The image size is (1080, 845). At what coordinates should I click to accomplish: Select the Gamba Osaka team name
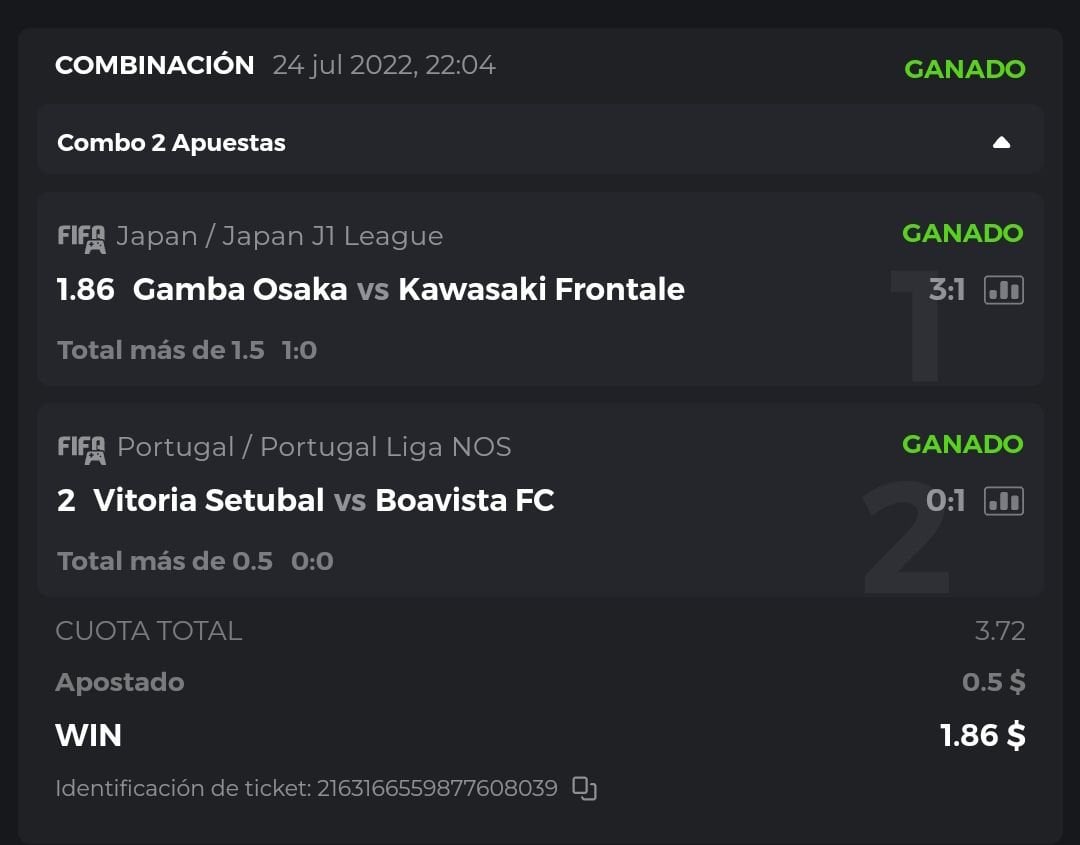pyautogui.click(x=240, y=289)
